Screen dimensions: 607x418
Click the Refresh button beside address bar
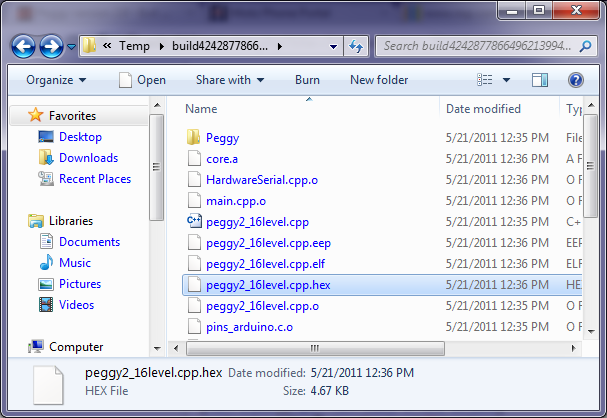coord(355,46)
